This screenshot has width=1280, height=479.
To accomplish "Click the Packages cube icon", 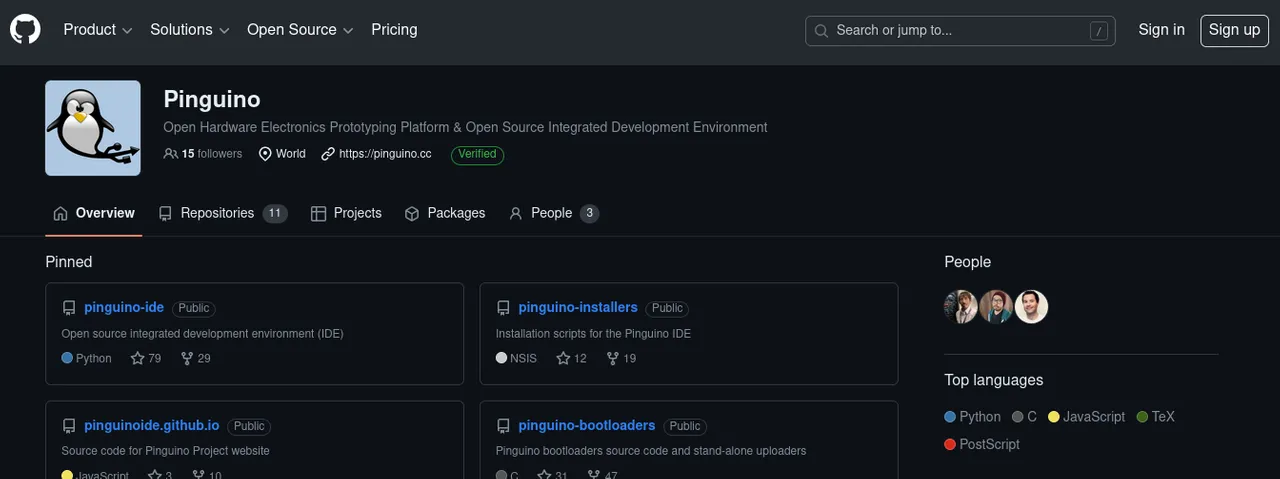I will pyautogui.click(x=412, y=213).
